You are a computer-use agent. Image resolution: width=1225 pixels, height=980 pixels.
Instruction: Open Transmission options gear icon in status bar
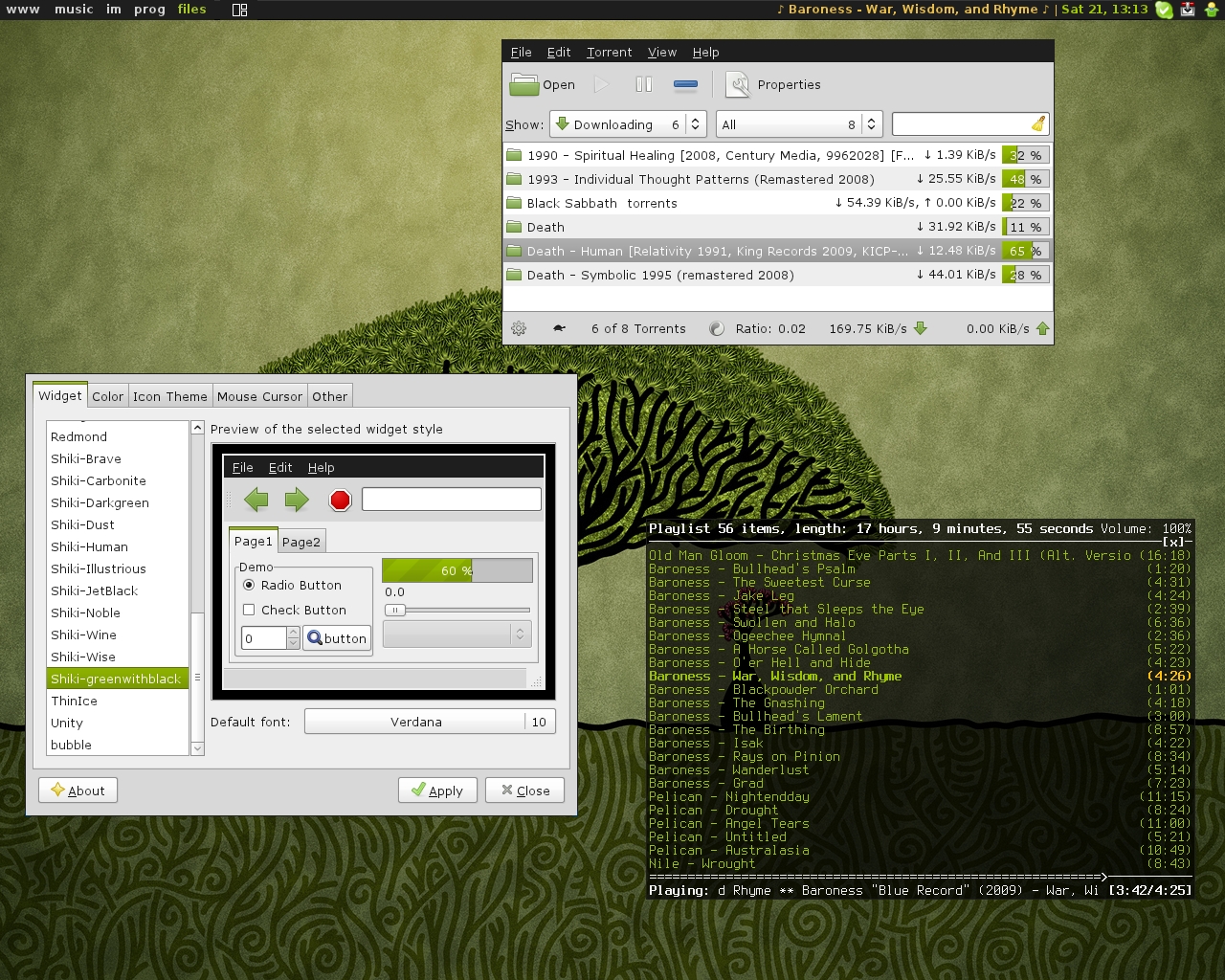(x=519, y=328)
